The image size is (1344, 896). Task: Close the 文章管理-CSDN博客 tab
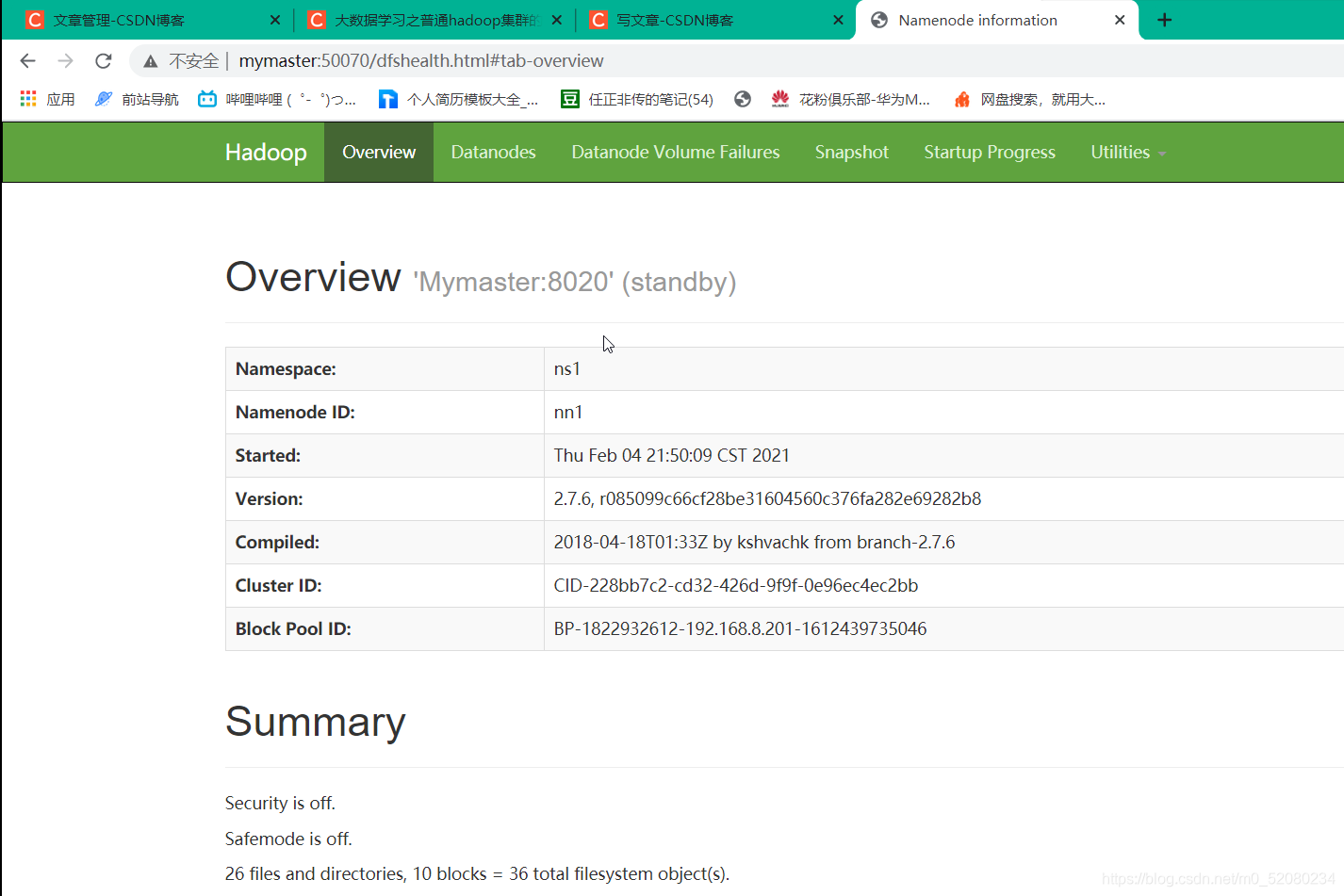point(275,20)
